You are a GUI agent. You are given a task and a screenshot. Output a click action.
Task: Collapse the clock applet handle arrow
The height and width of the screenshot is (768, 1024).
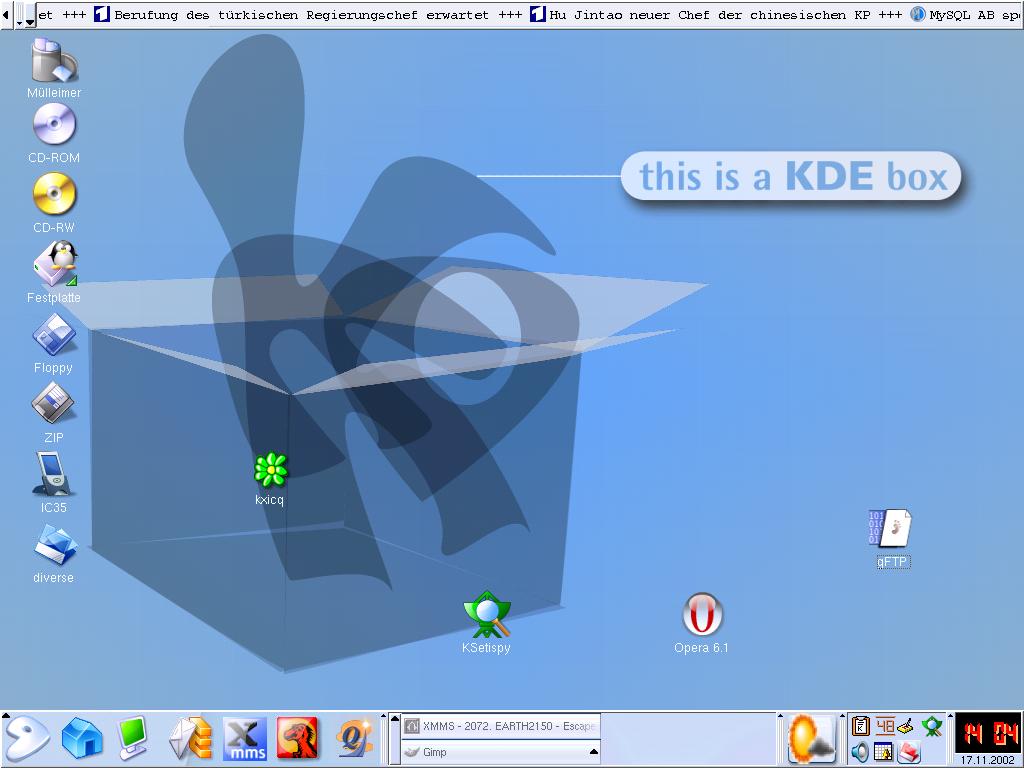tap(949, 718)
